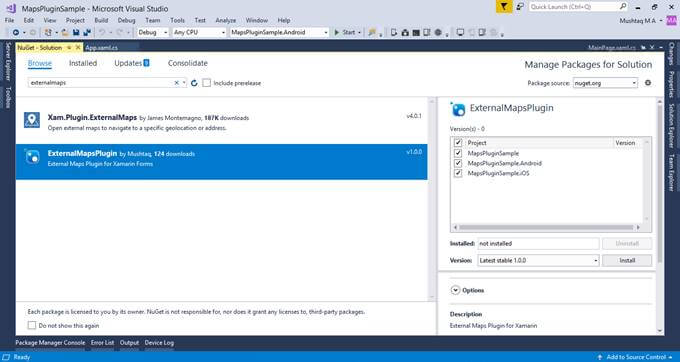Screen dimensions: 680x362
Task: Click the Navigate Backward toolbar icon
Action: tap(16, 33)
